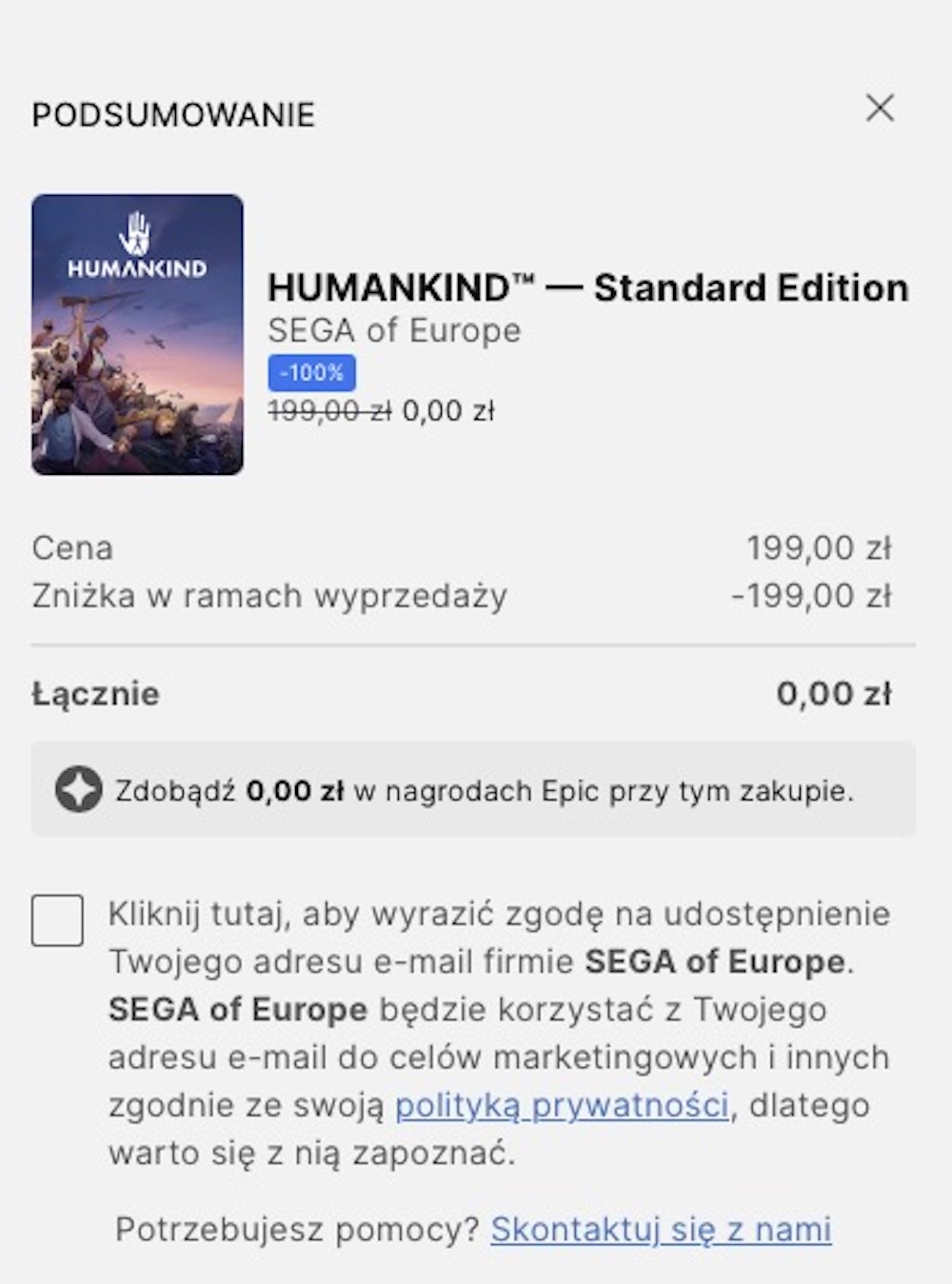Click the email consent description paragraph
The height and width of the screenshot is (1284, 952).
tap(499, 1033)
